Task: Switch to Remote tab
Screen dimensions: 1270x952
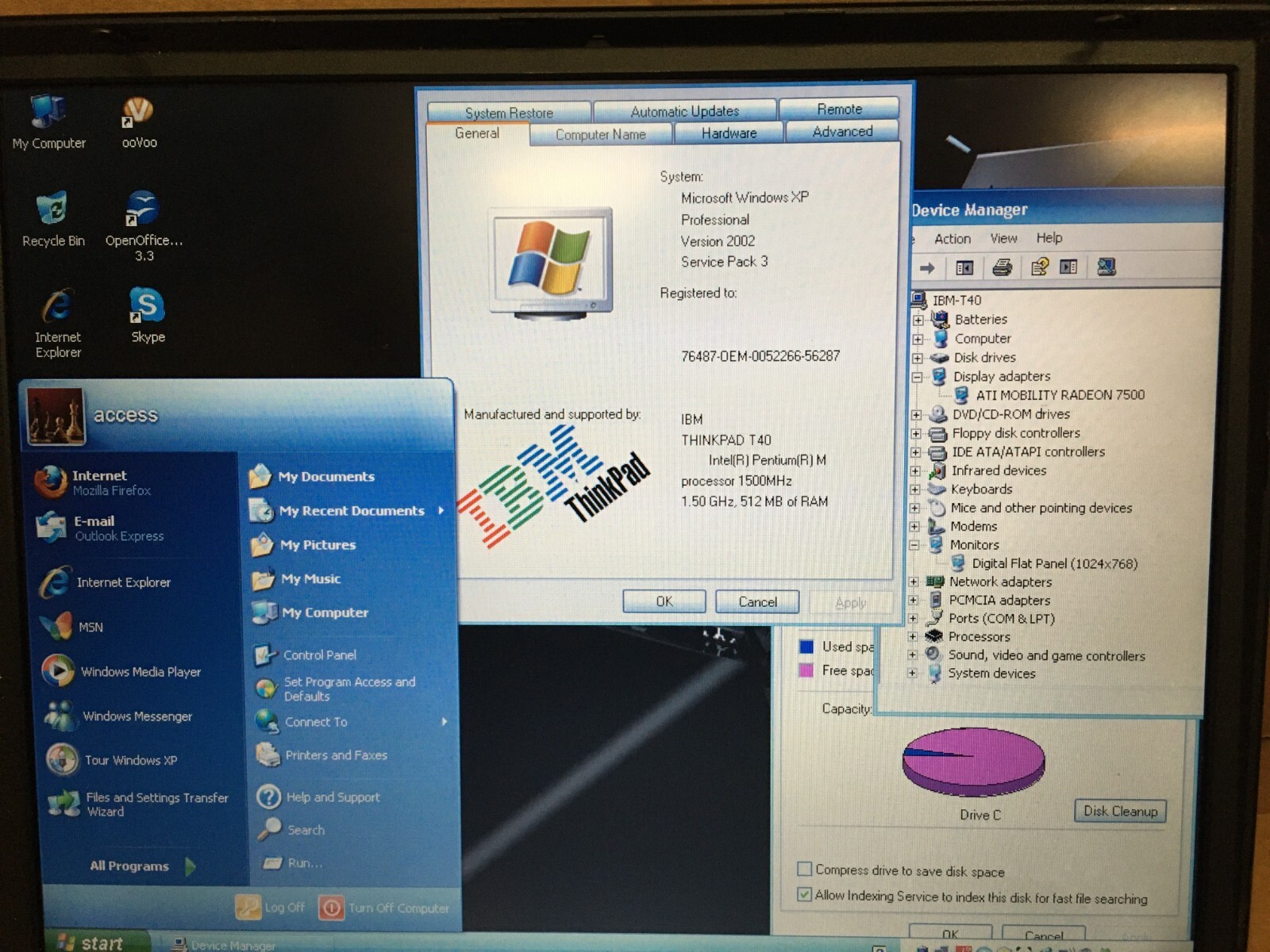Action: pyautogui.click(x=839, y=109)
